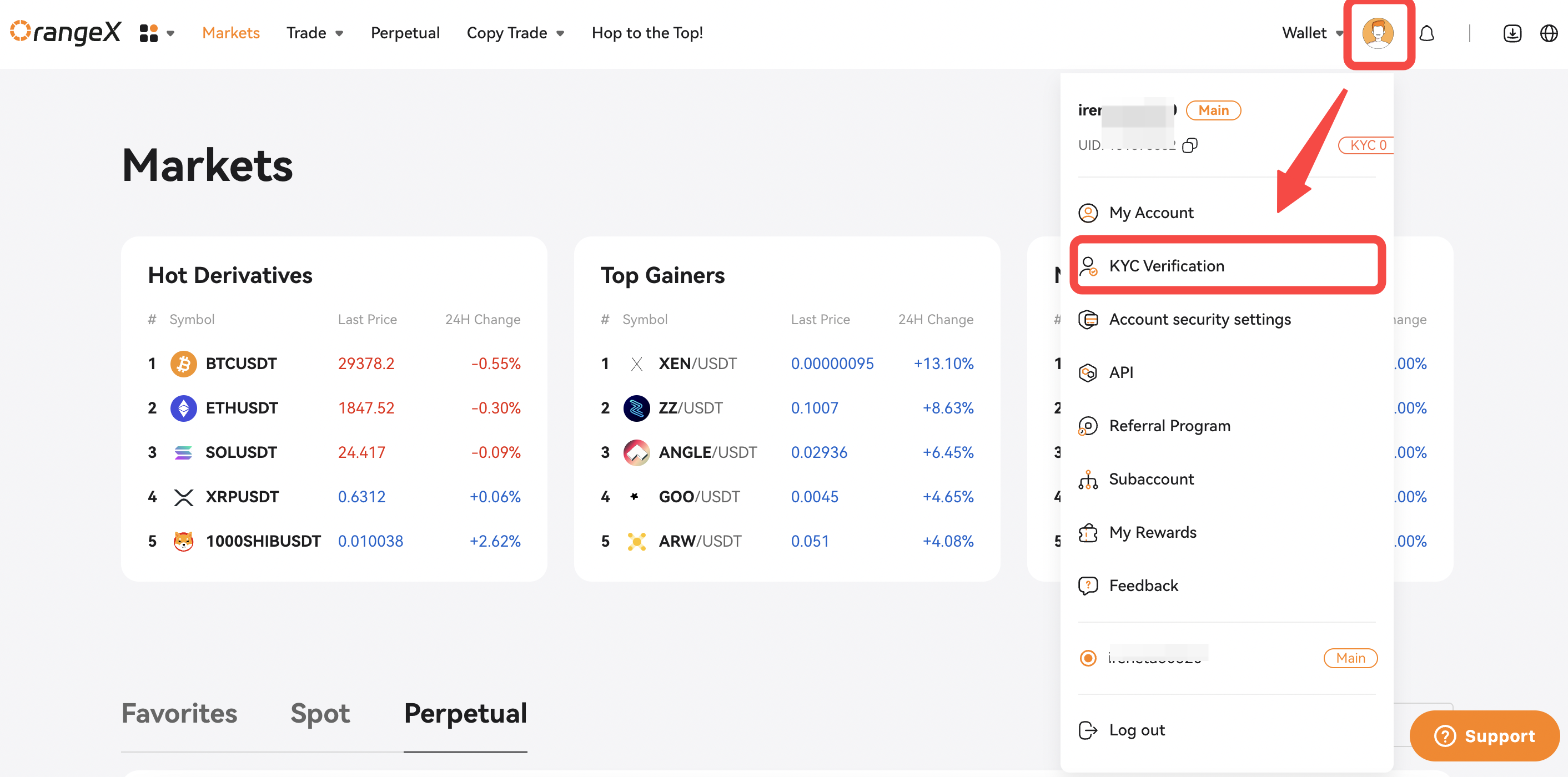The height and width of the screenshot is (777, 1568).
Task: Select the Subaccount hierarchy icon
Action: [x=1088, y=480]
